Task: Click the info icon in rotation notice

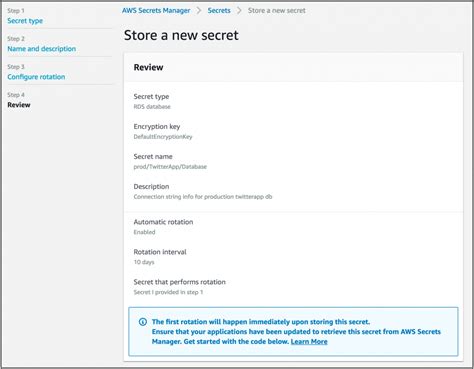Action: pos(143,322)
